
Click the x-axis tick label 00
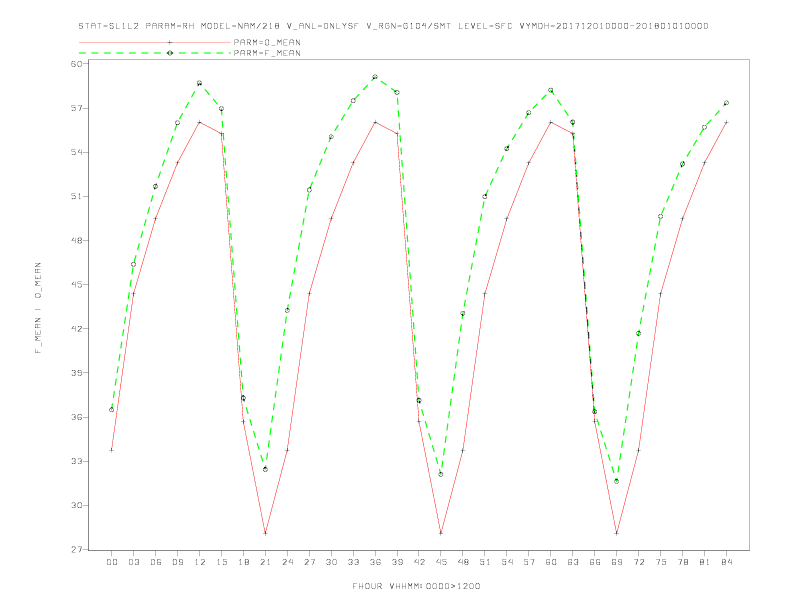(x=112, y=562)
